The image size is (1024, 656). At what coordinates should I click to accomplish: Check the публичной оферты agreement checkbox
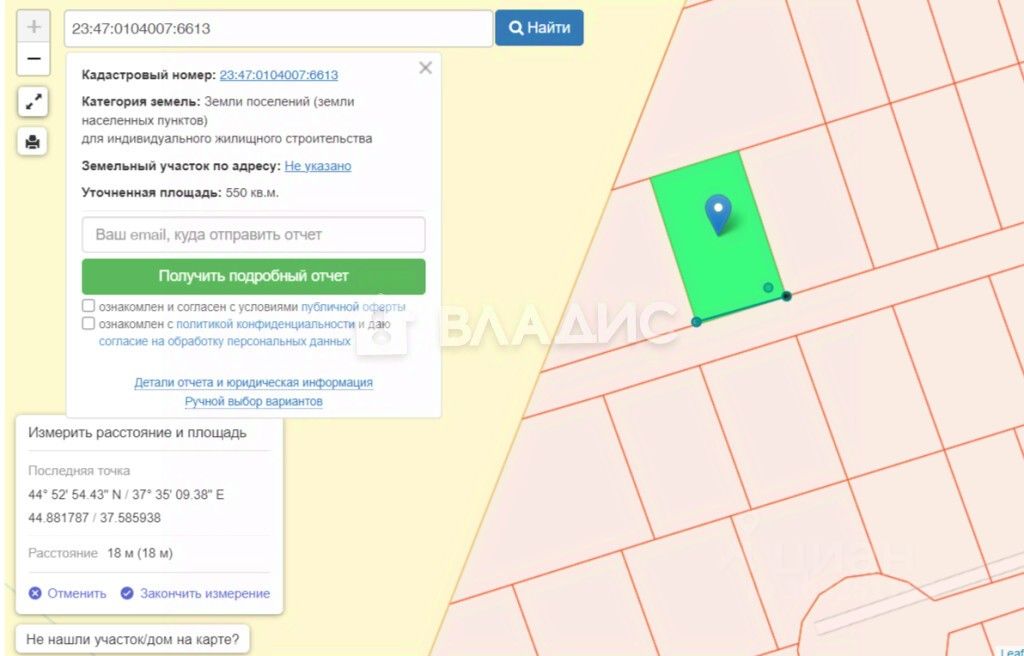[88, 306]
